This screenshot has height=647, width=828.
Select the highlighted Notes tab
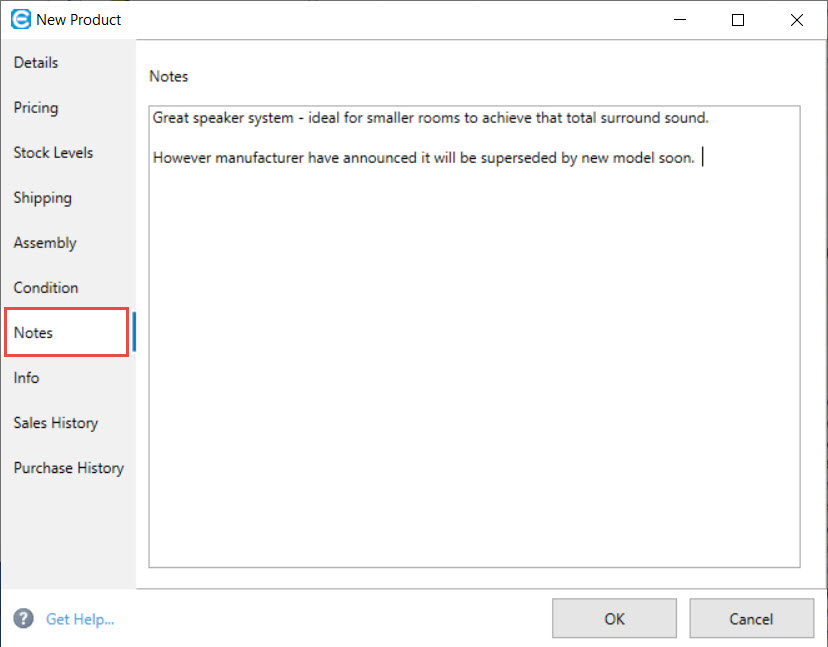click(x=34, y=333)
